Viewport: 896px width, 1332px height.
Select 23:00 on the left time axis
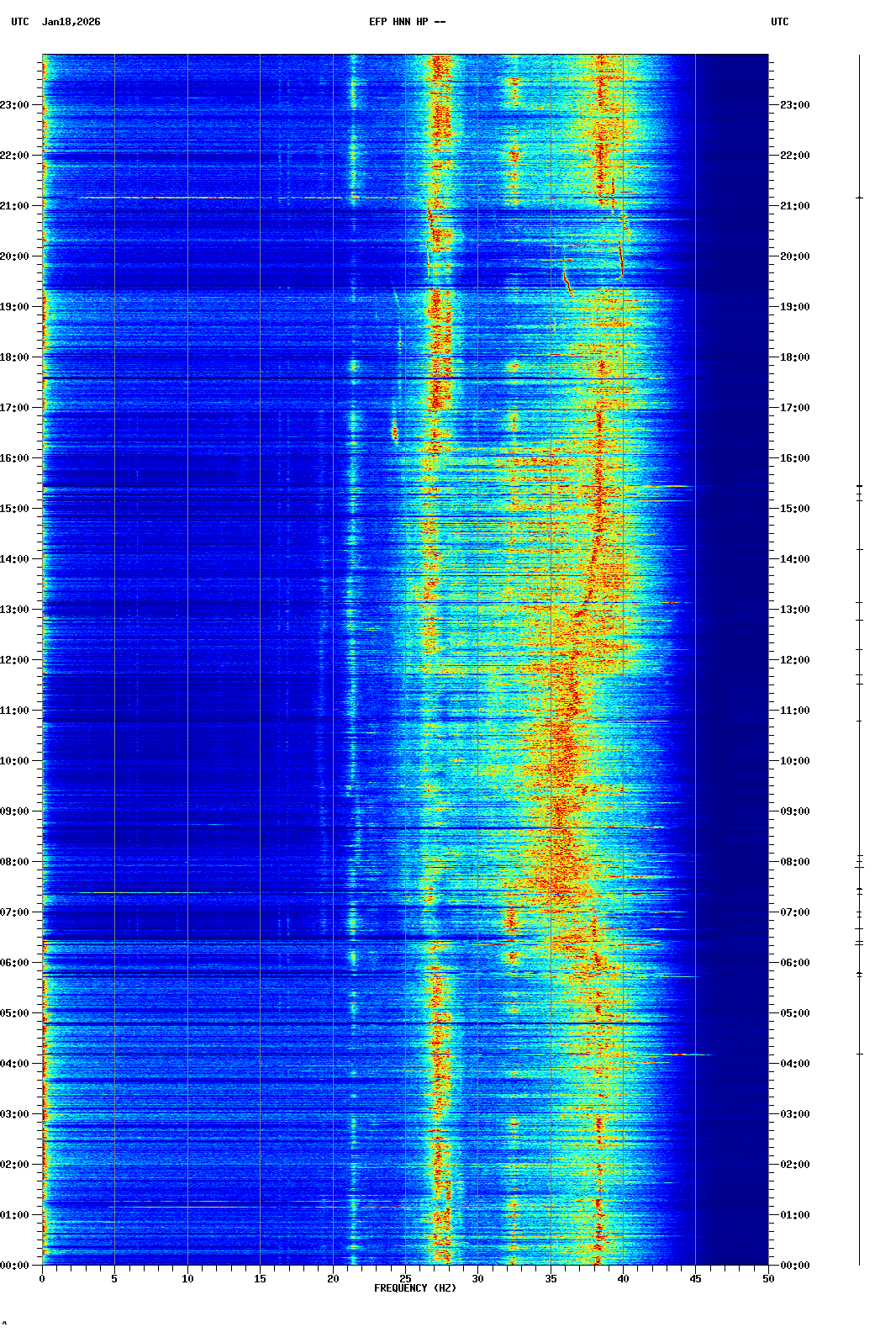15,105
